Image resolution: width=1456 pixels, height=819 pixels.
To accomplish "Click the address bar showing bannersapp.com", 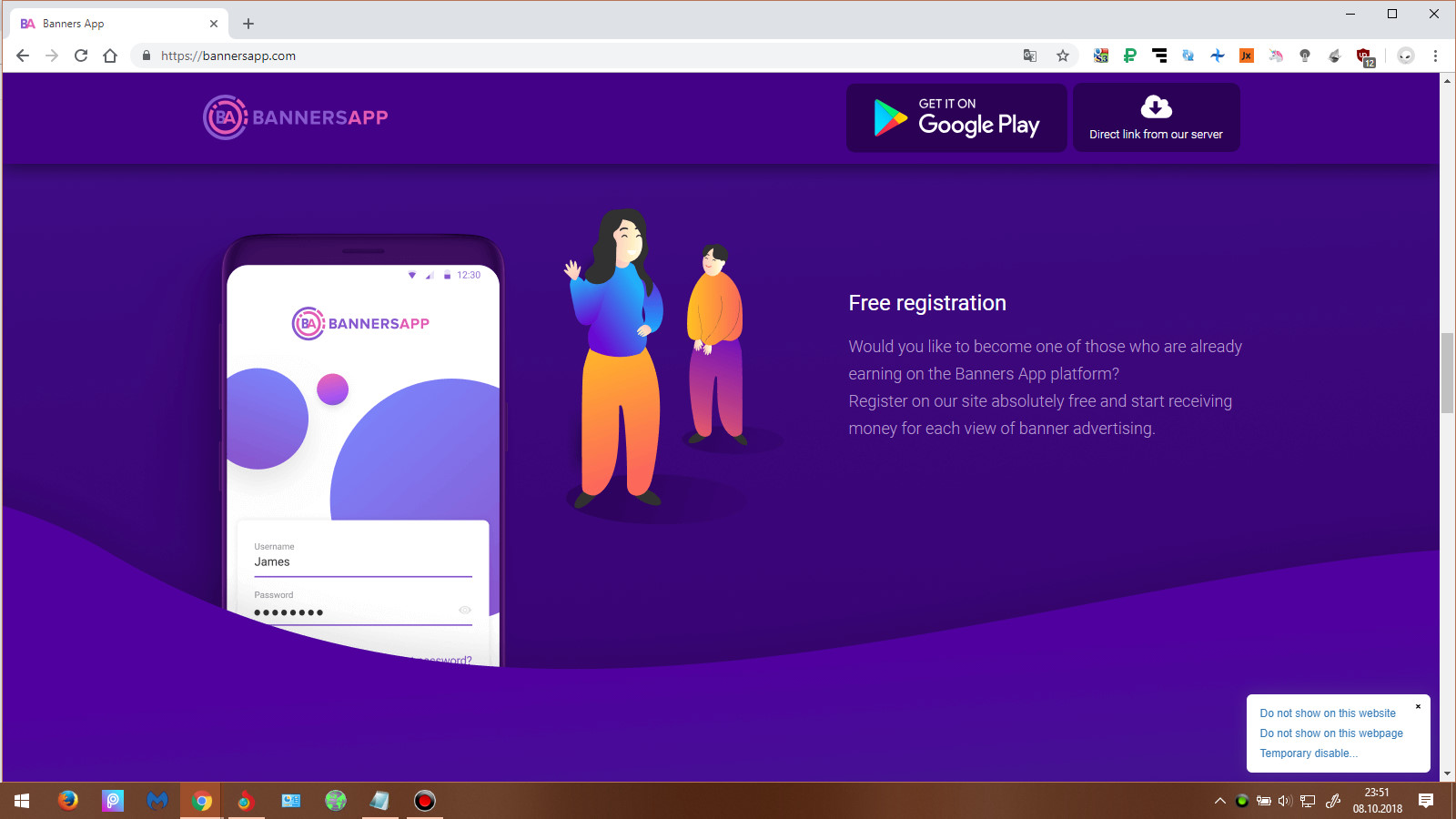I will click(x=582, y=56).
